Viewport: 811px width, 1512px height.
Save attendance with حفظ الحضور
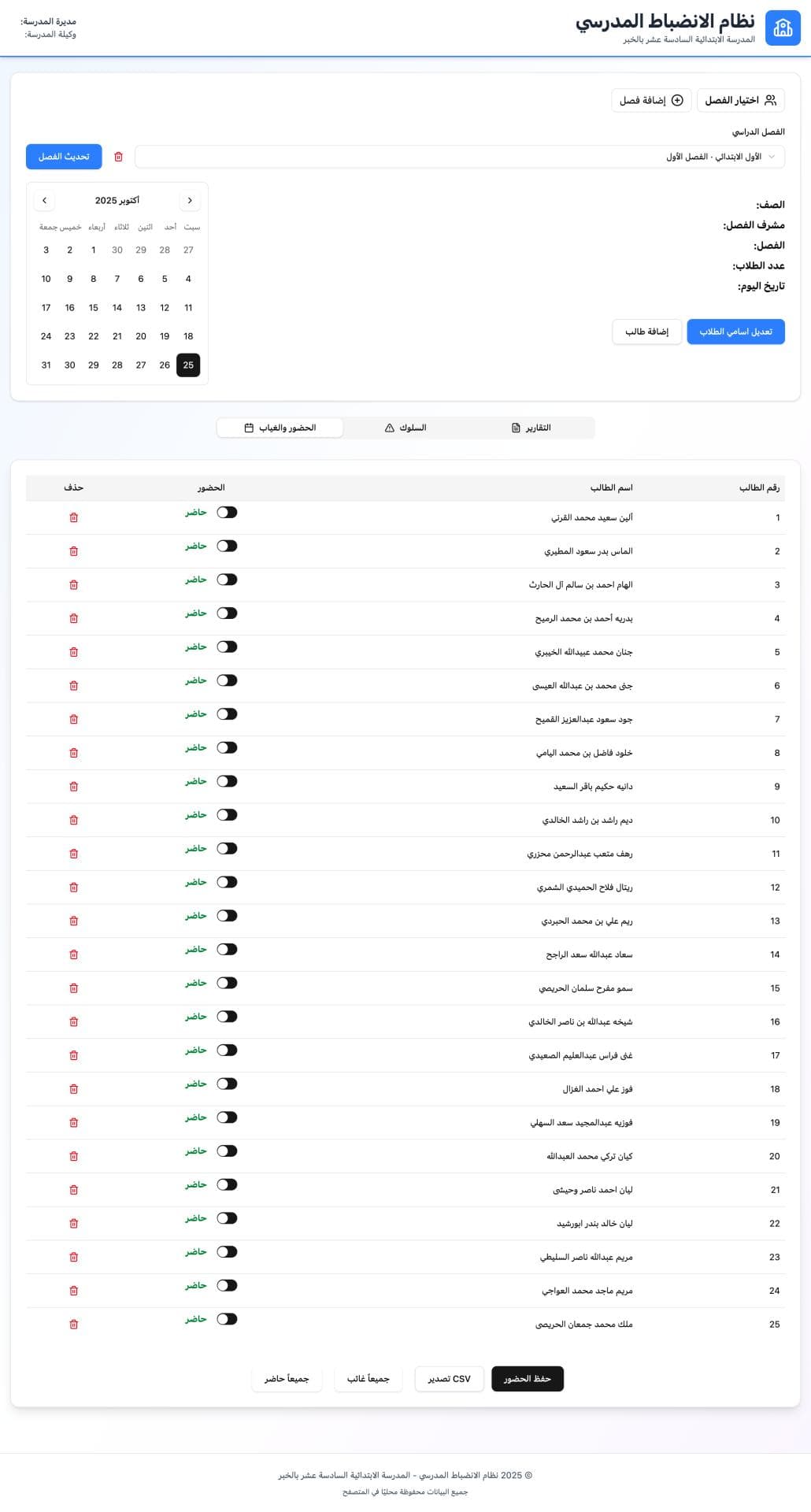point(528,1379)
